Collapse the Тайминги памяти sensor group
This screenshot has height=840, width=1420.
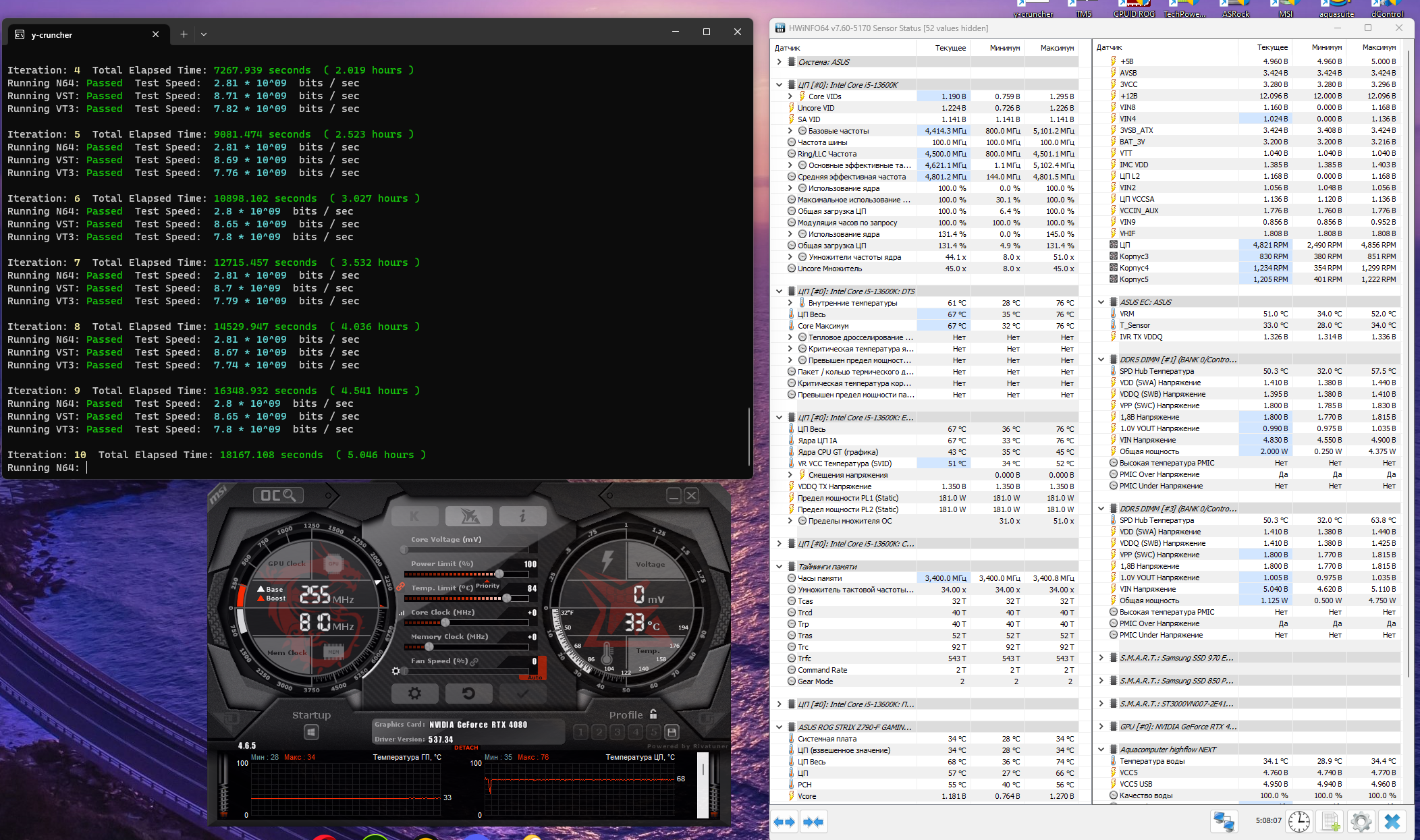click(x=780, y=567)
